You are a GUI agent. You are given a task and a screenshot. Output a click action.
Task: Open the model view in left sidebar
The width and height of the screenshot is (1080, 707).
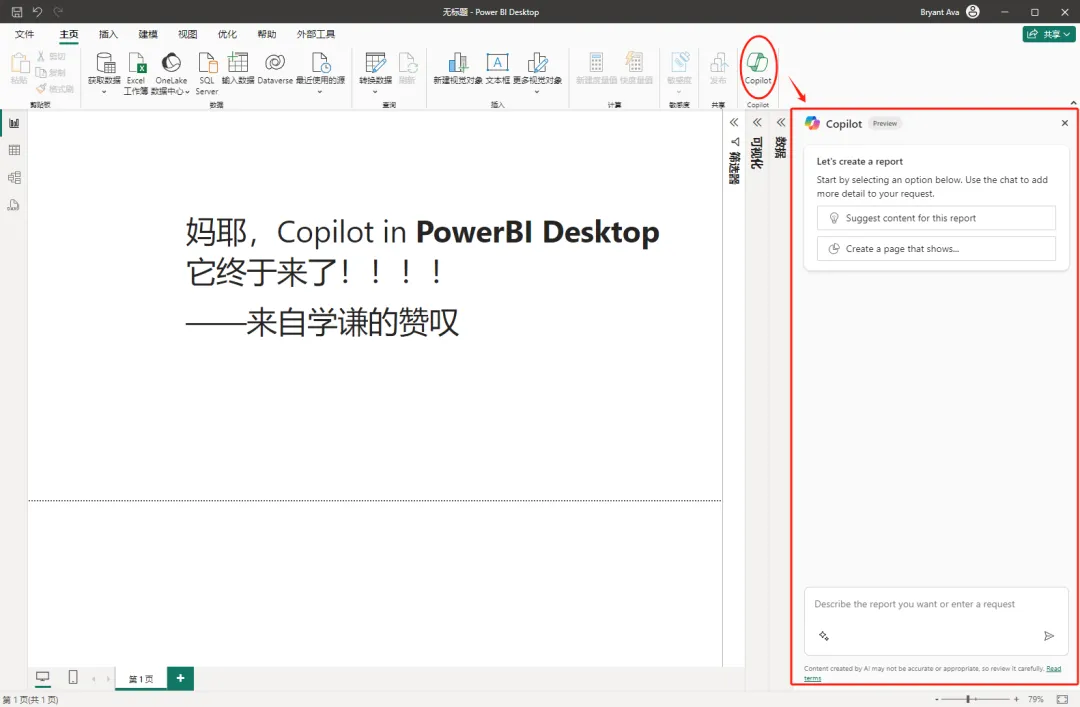pos(14,178)
